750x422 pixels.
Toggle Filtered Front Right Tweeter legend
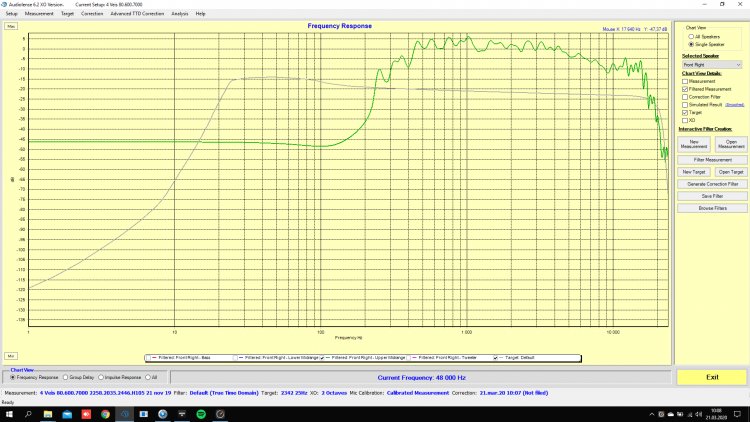[x=408, y=358]
